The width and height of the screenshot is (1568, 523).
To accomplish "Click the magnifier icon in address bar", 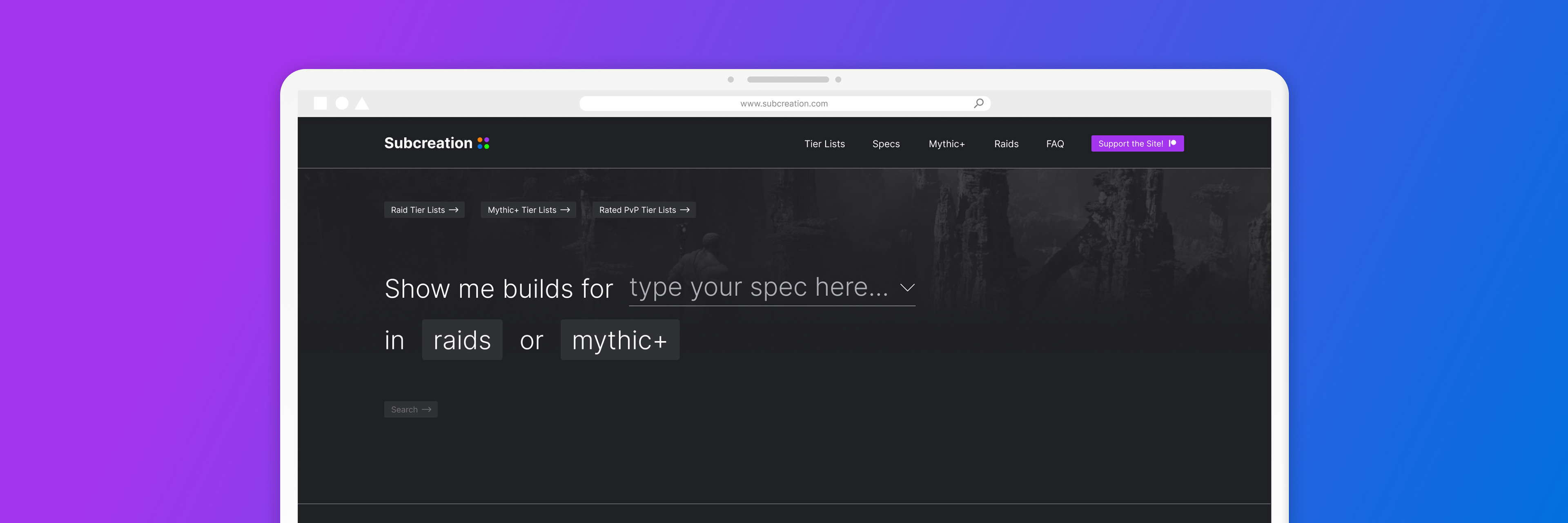I will click(978, 103).
